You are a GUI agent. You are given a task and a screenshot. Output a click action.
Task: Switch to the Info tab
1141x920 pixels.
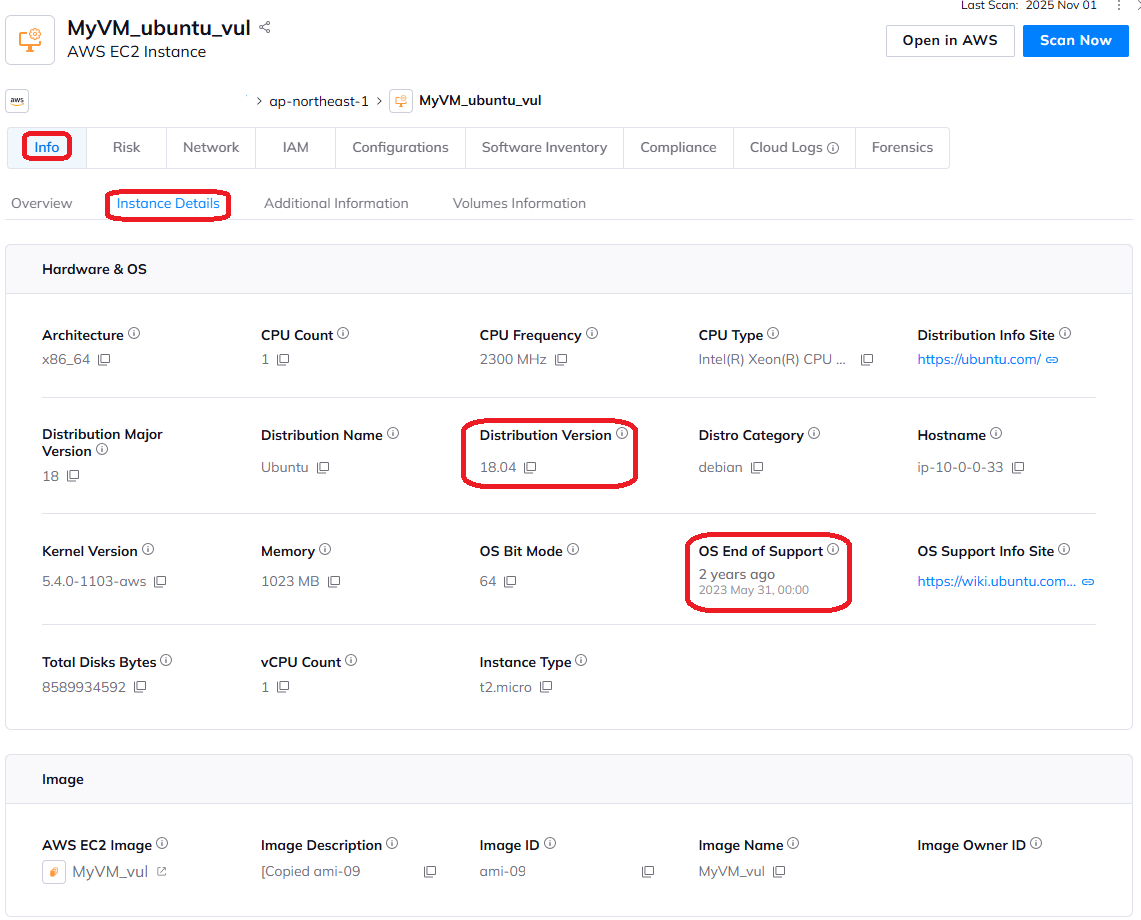click(47, 148)
